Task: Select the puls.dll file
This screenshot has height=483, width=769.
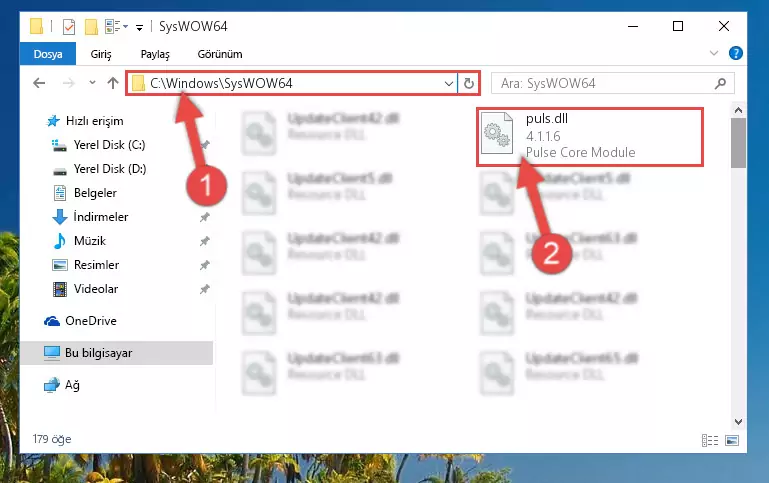Action: pyautogui.click(x=590, y=136)
